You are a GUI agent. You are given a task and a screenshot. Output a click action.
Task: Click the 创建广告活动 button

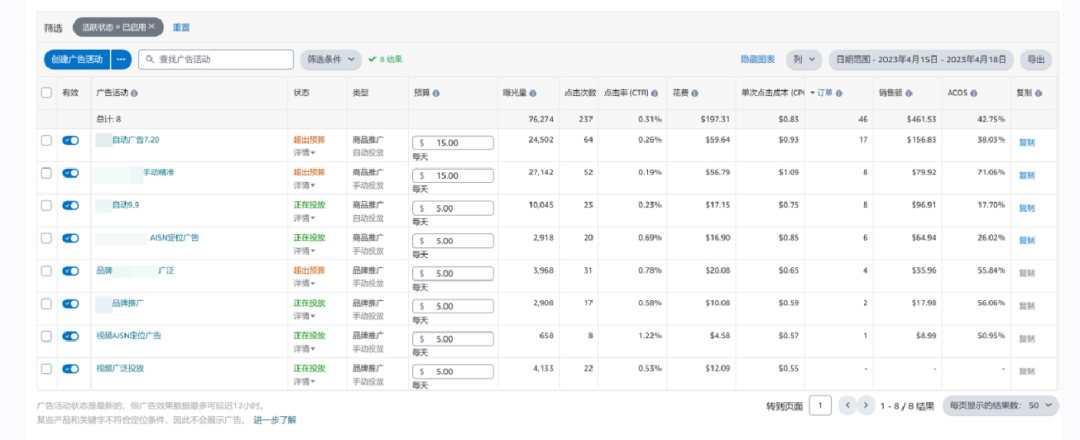coord(76,59)
